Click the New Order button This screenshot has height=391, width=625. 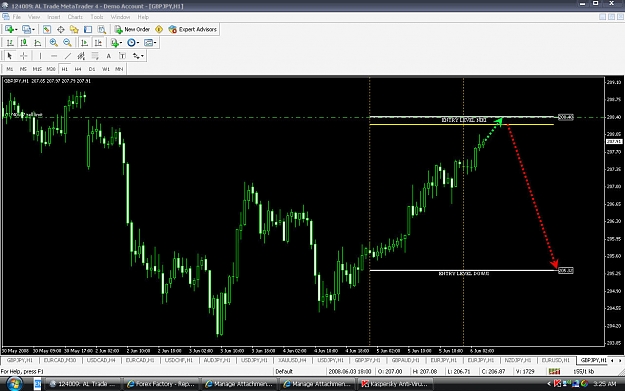pos(132,29)
